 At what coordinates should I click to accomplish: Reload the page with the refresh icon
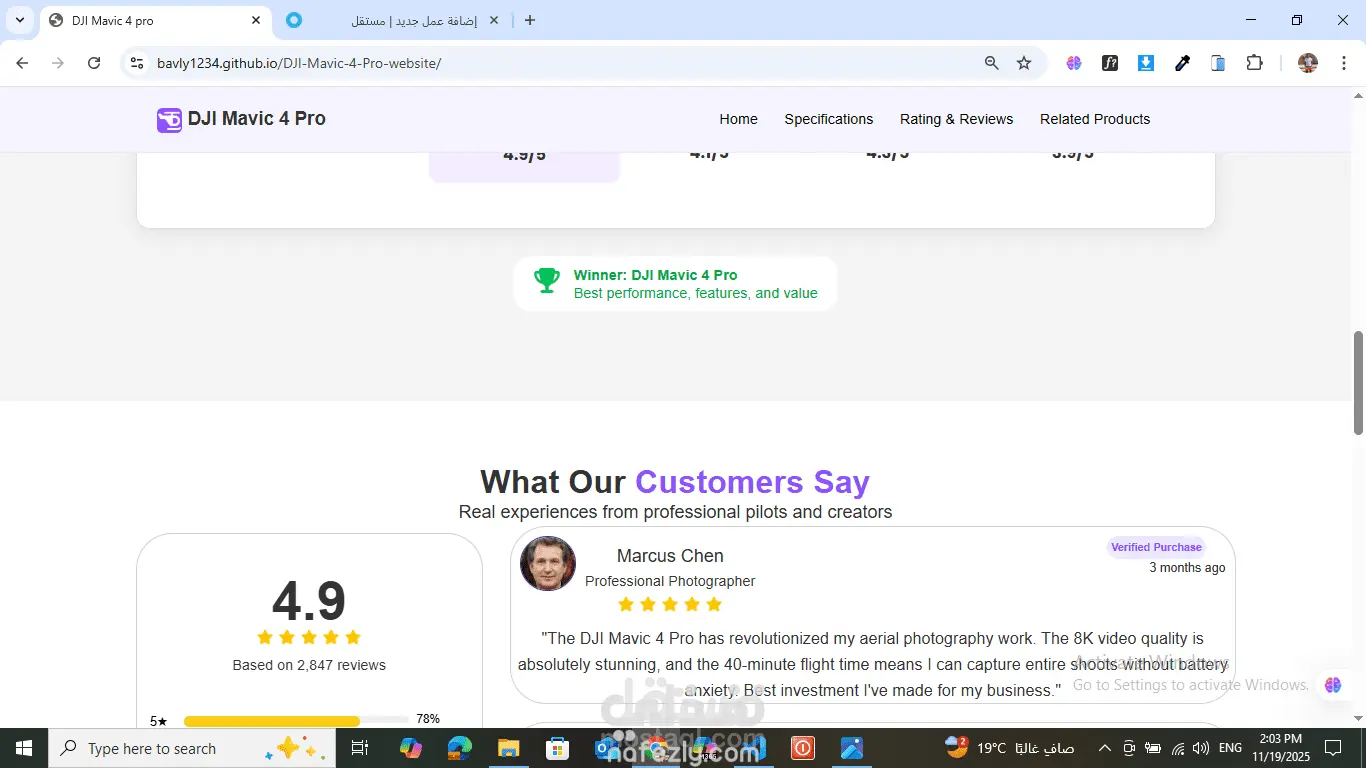point(94,63)
